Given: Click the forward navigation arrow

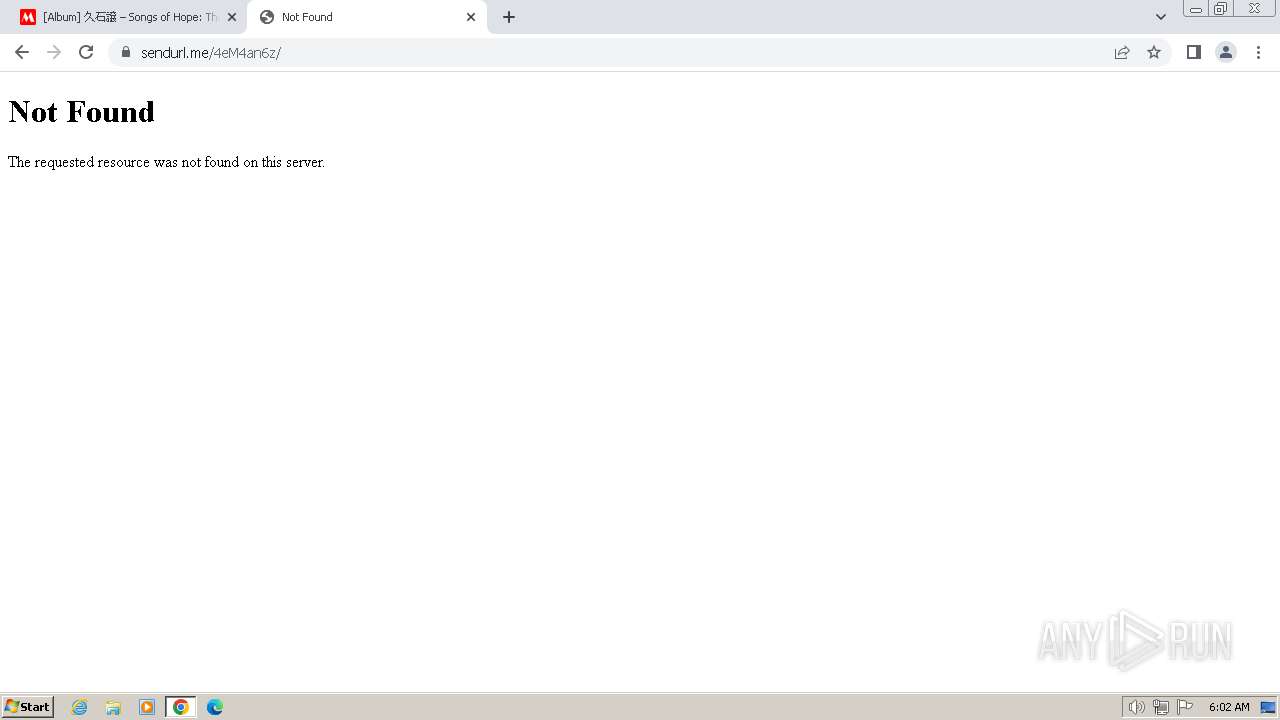Looking at the screenshot, I should 54,52.
